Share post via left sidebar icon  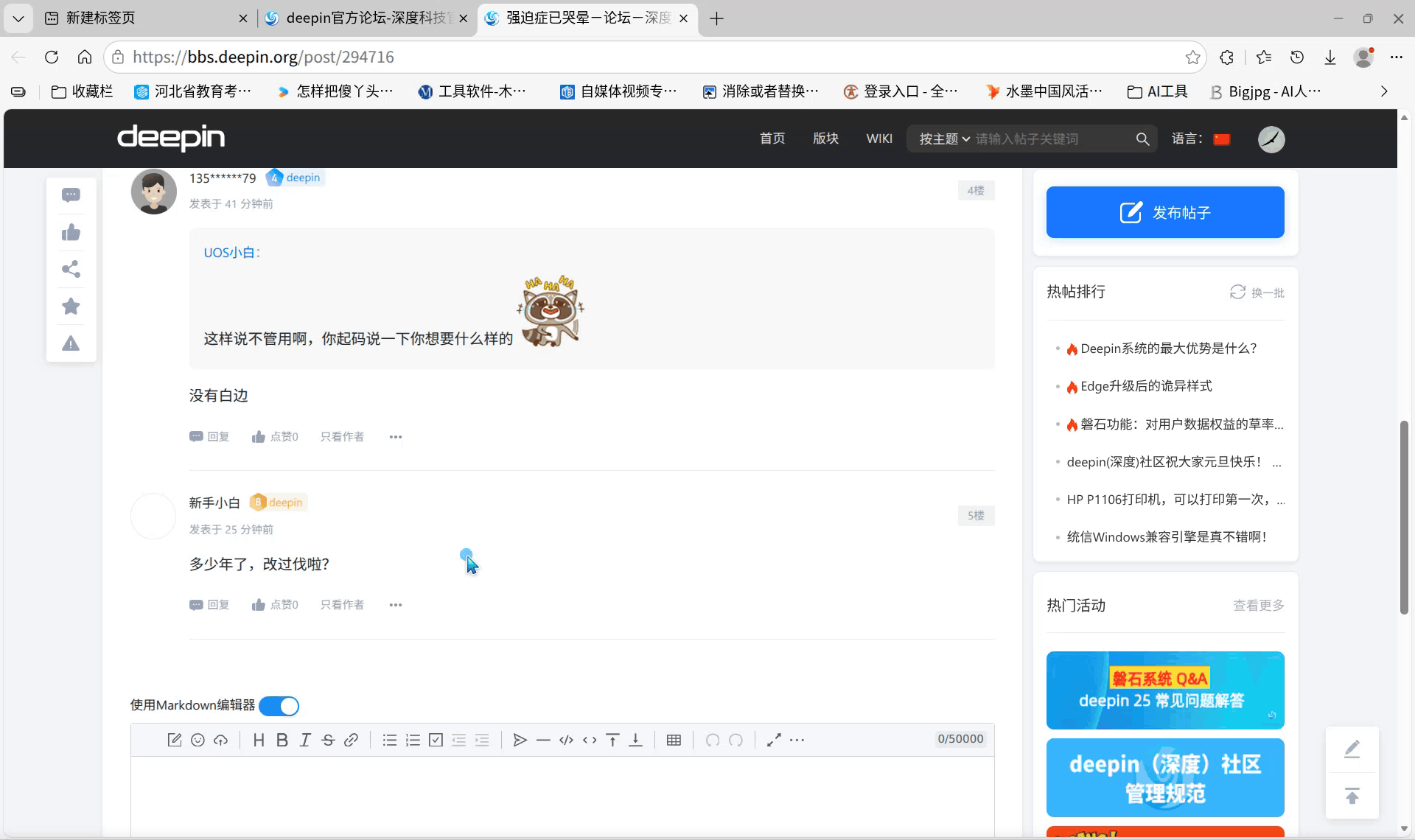pos(71,269)
